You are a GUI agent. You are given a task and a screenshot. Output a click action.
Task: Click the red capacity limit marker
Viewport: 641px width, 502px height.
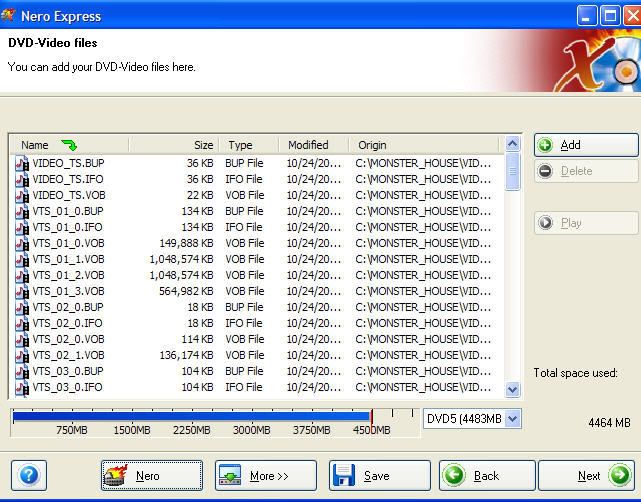(372, 417)
